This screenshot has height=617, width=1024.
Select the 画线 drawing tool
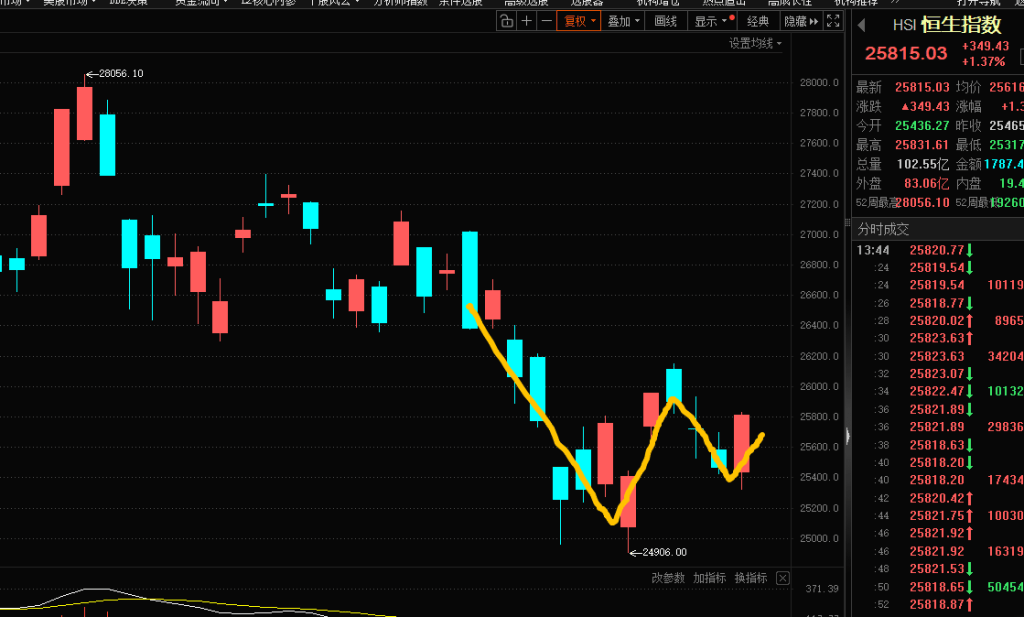(665, 21)
